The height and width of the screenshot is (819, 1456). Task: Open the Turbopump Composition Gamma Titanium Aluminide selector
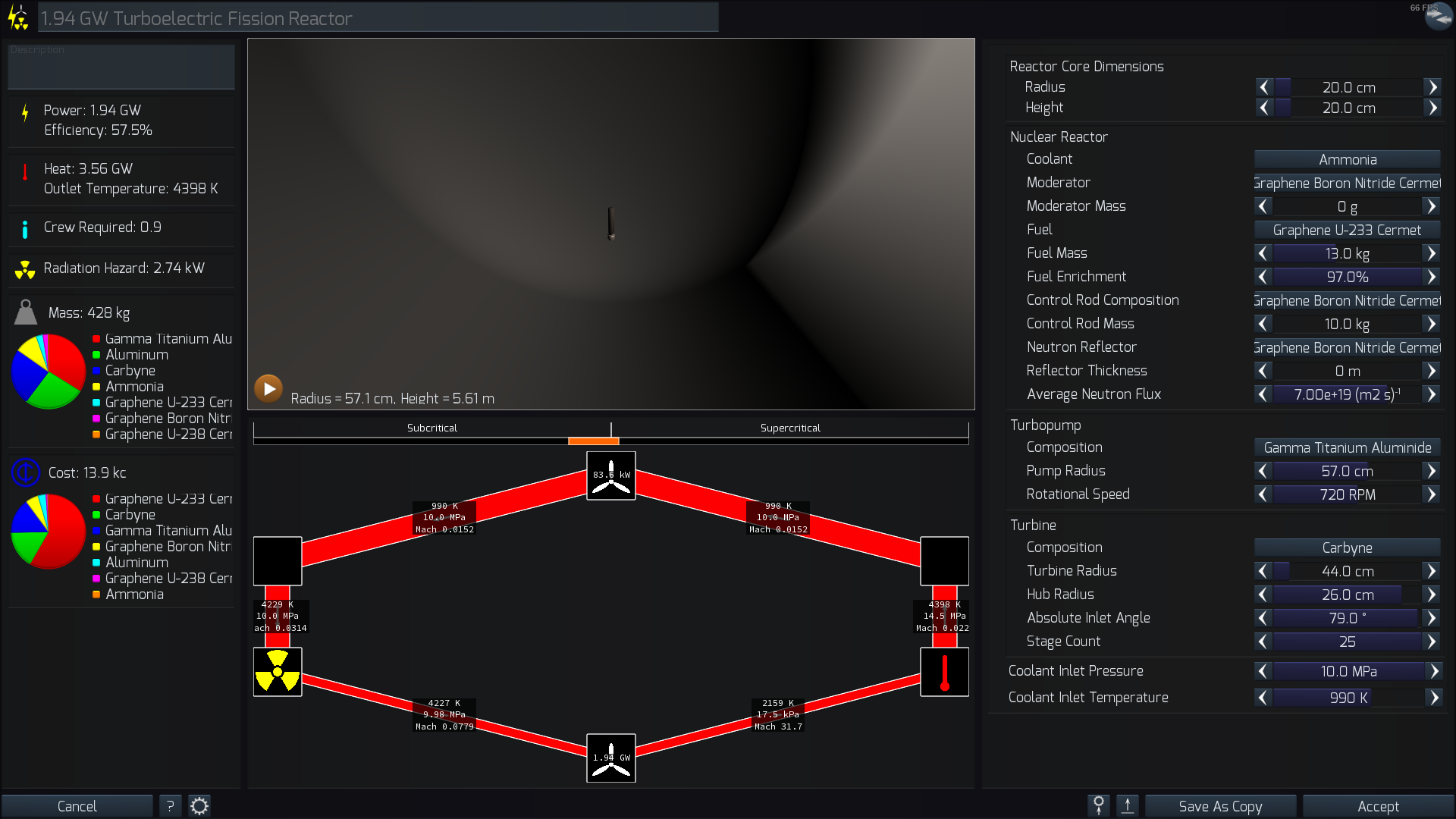1347,447
